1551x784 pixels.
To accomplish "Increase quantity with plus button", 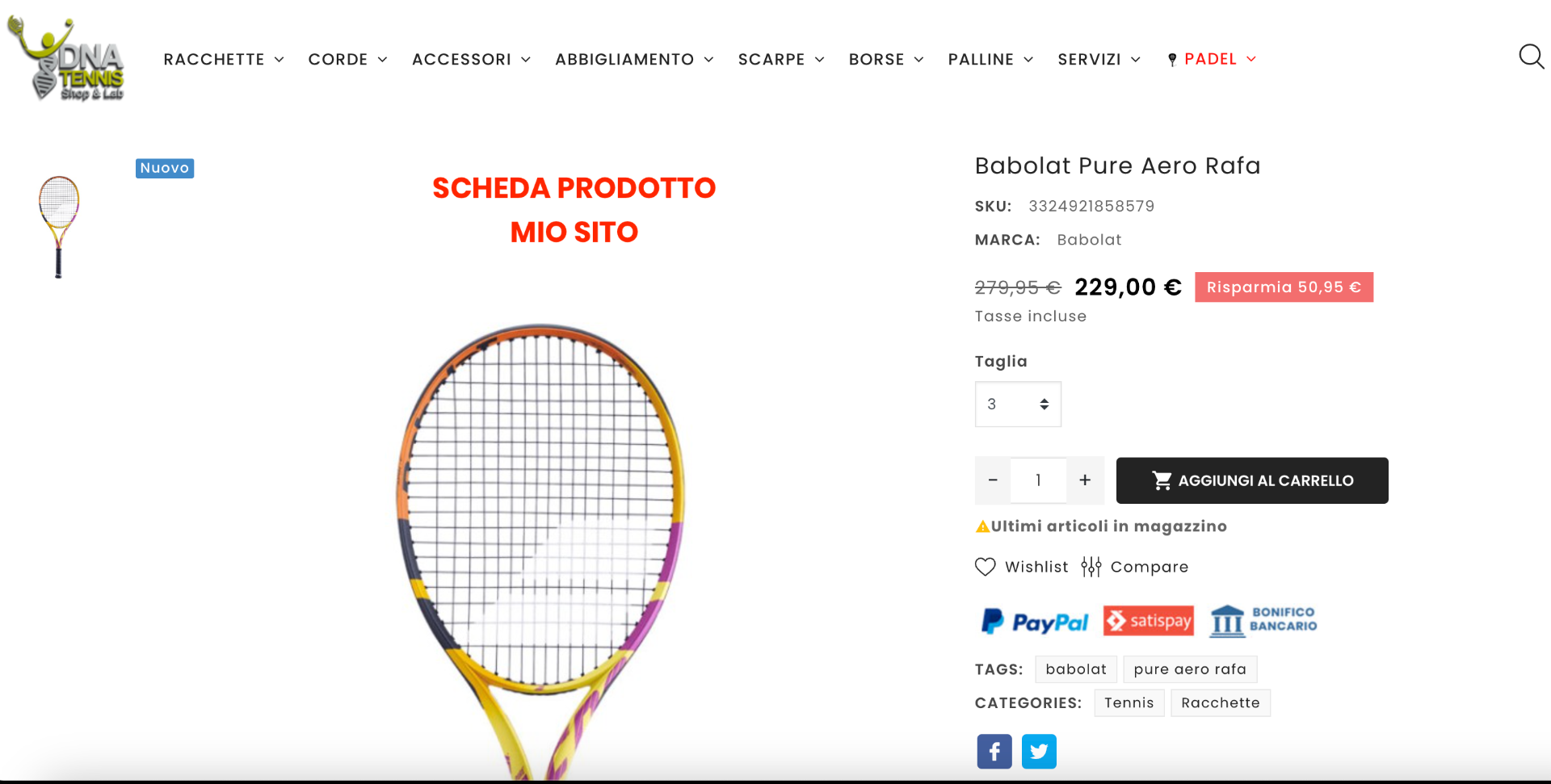I will click(x=1085, y=480).
